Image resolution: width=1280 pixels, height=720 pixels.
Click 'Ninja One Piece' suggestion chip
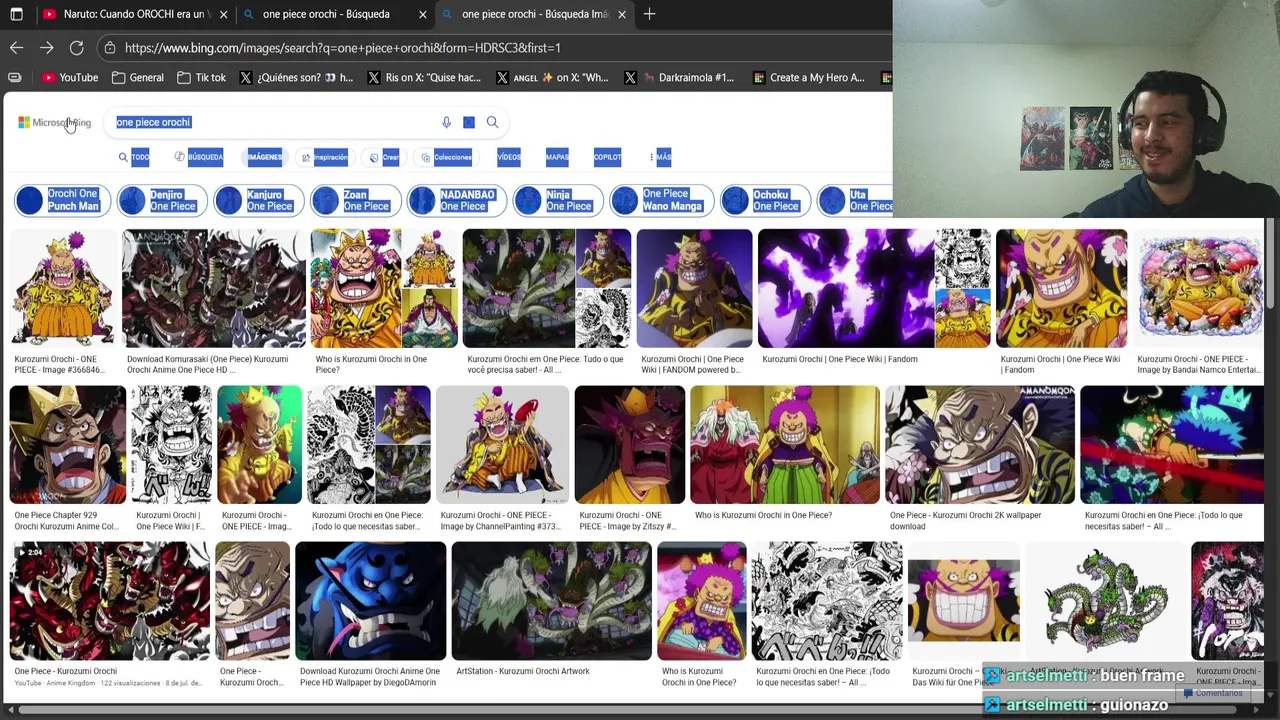pyautogui.click(x=557, y=200)
